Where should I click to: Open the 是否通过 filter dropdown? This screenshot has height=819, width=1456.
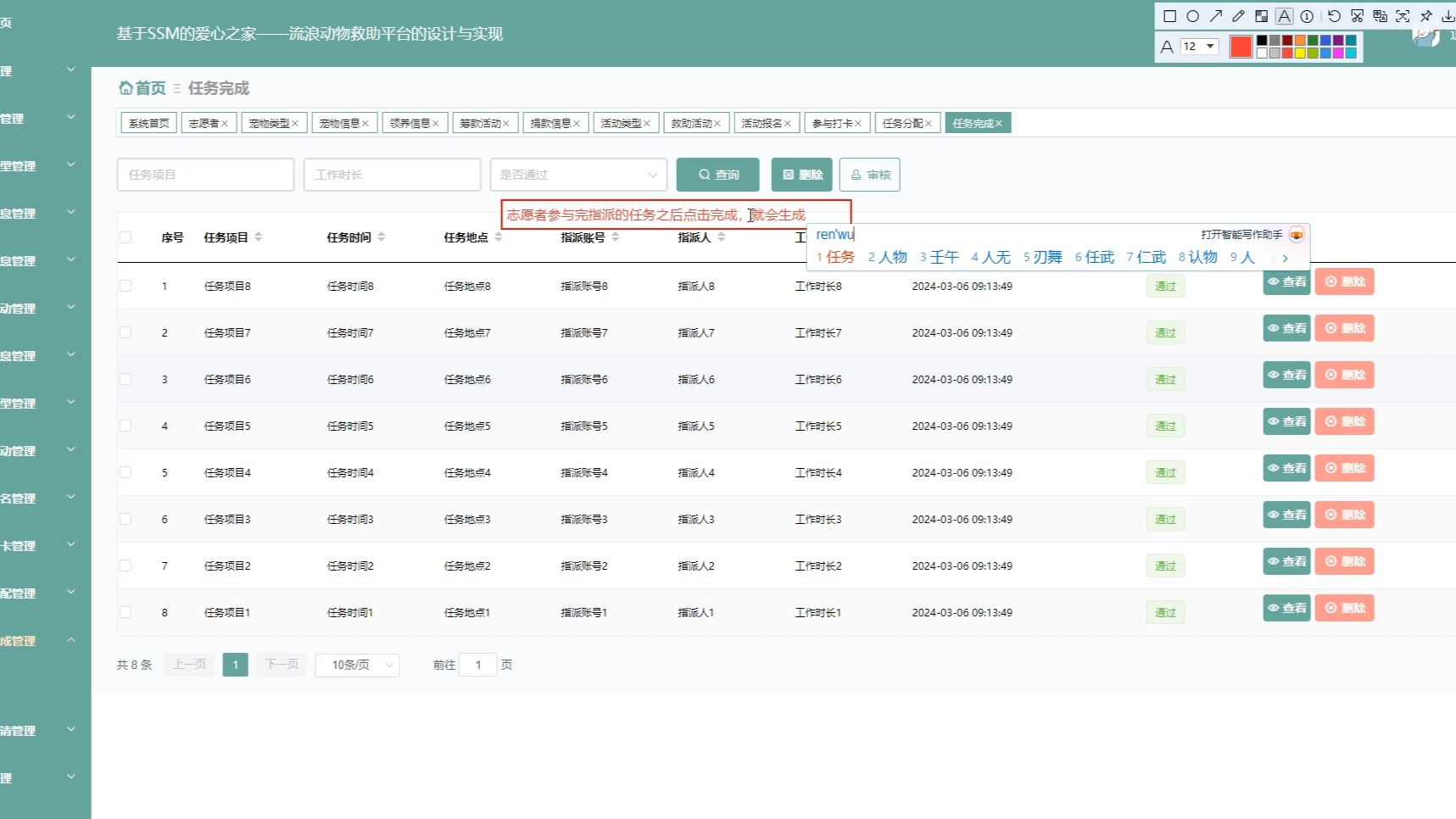pos(578,175)
